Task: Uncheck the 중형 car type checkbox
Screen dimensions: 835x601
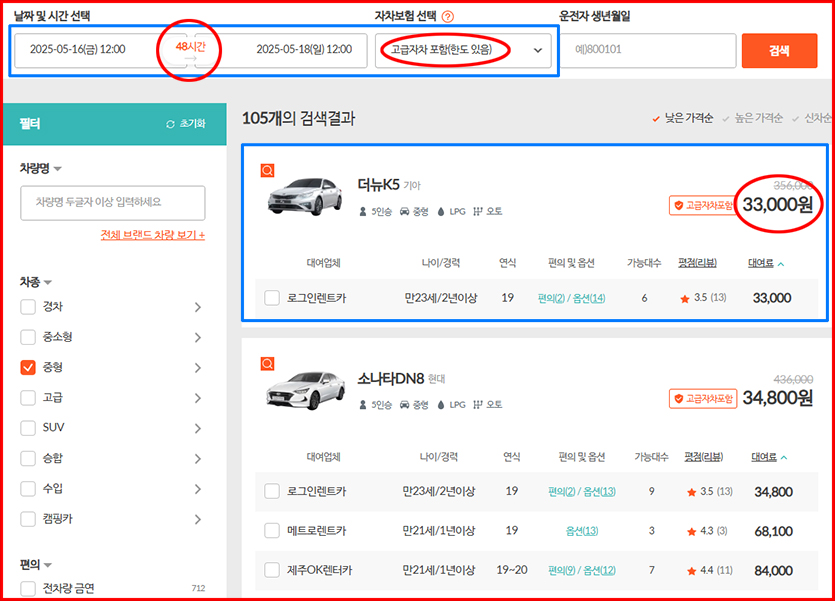Action: click(x=28, y=367)
